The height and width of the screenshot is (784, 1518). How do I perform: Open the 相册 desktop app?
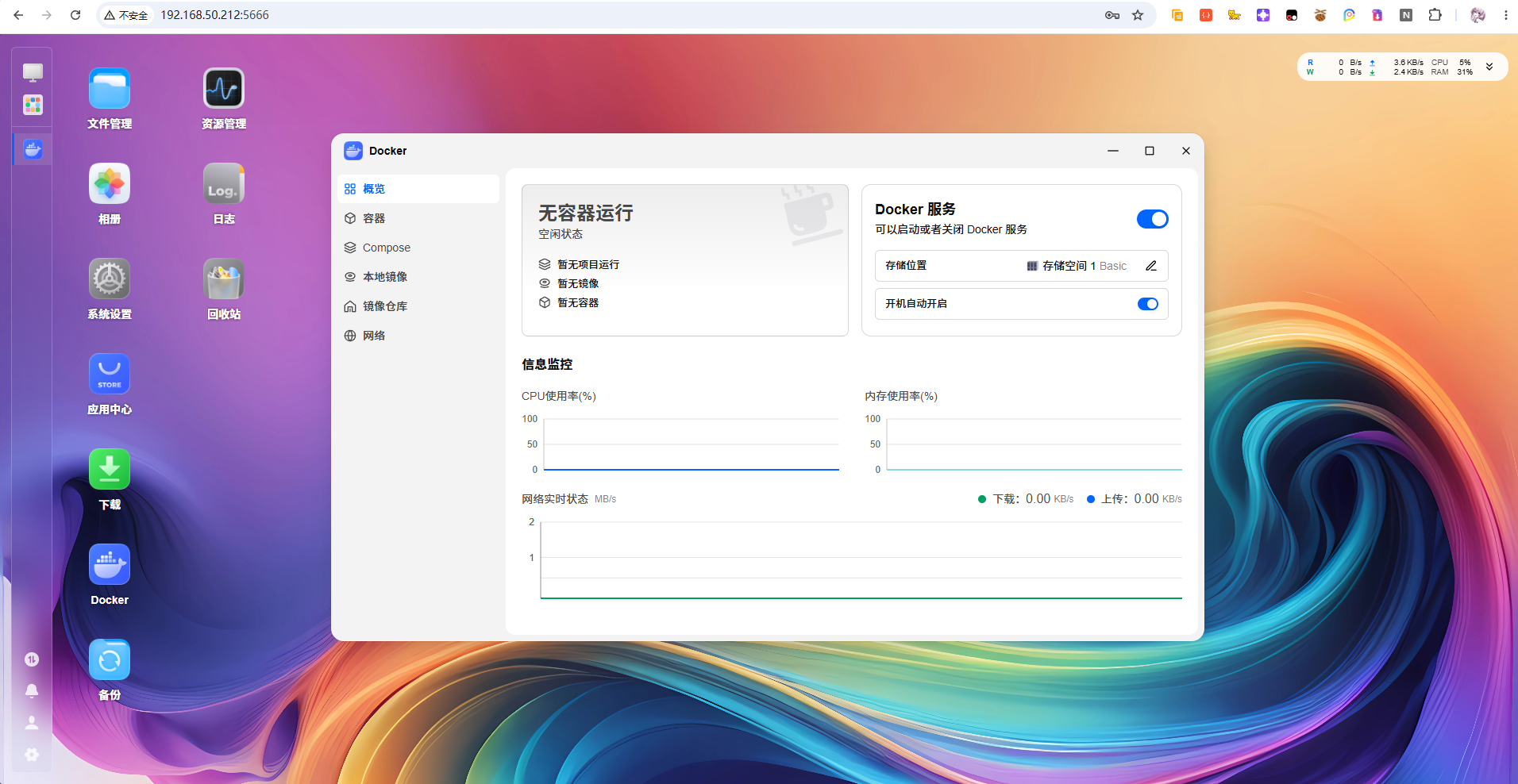coord(110,183)
